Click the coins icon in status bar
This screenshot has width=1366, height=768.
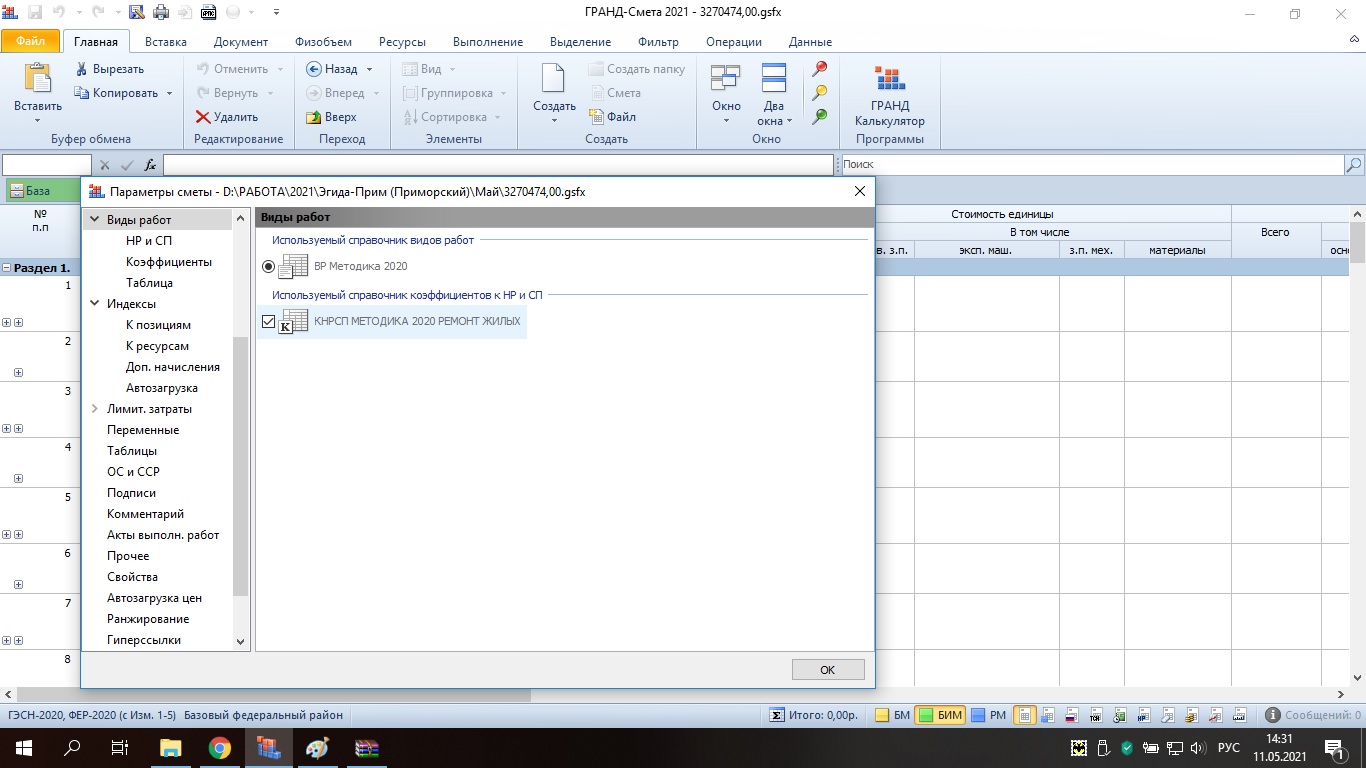1191,715
